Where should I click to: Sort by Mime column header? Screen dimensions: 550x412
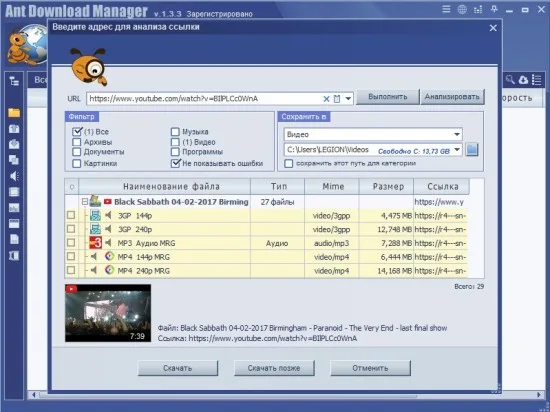tap(332, 187)
